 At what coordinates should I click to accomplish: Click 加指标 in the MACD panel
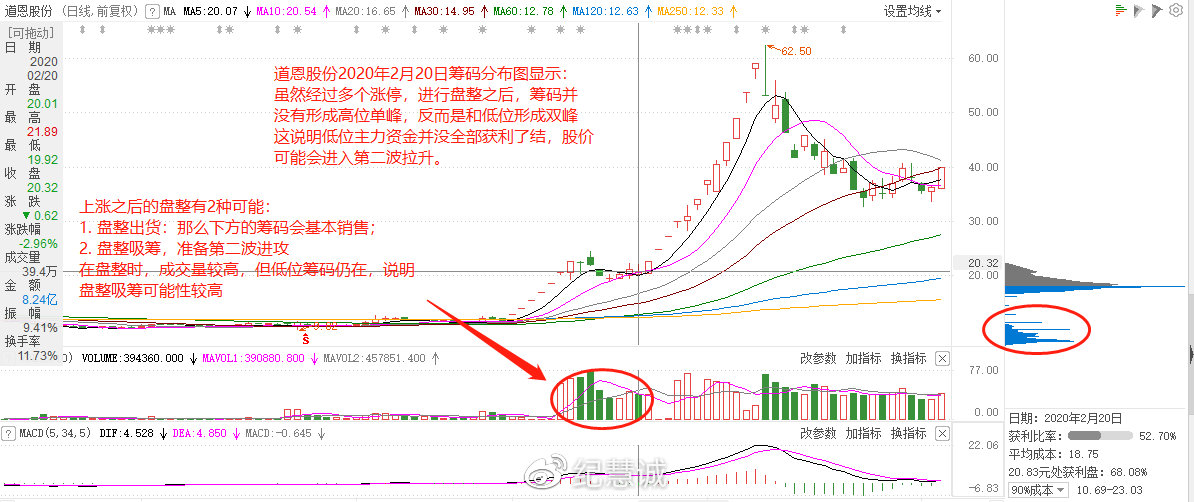[x=863, y=434]
